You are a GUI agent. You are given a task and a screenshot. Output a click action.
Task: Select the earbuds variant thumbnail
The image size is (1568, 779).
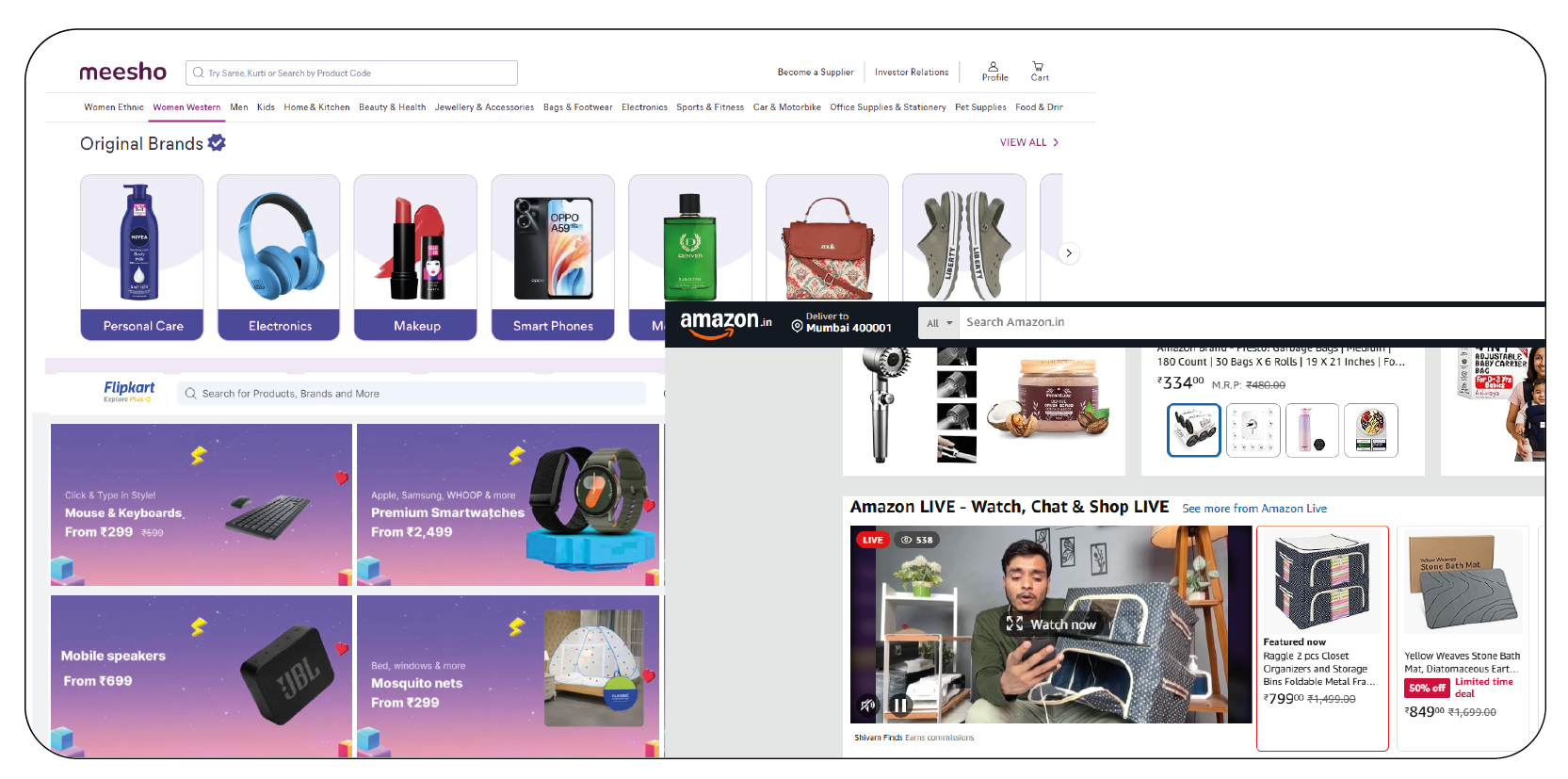tap(1253, 430)
